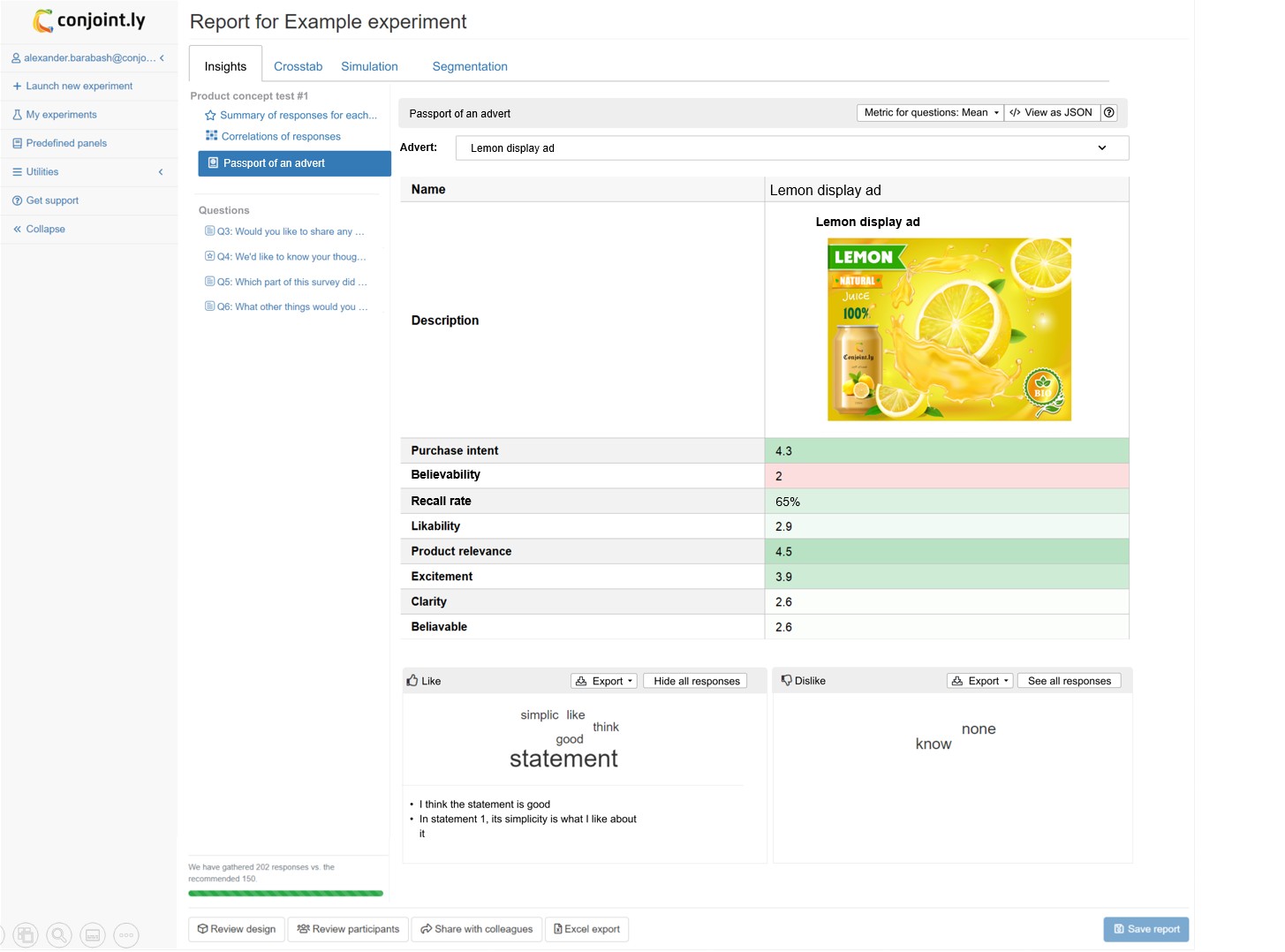Open the Advert dropdown showing Lemon display ad
Screen dimensions: 1285x952
tap(792, 148)
